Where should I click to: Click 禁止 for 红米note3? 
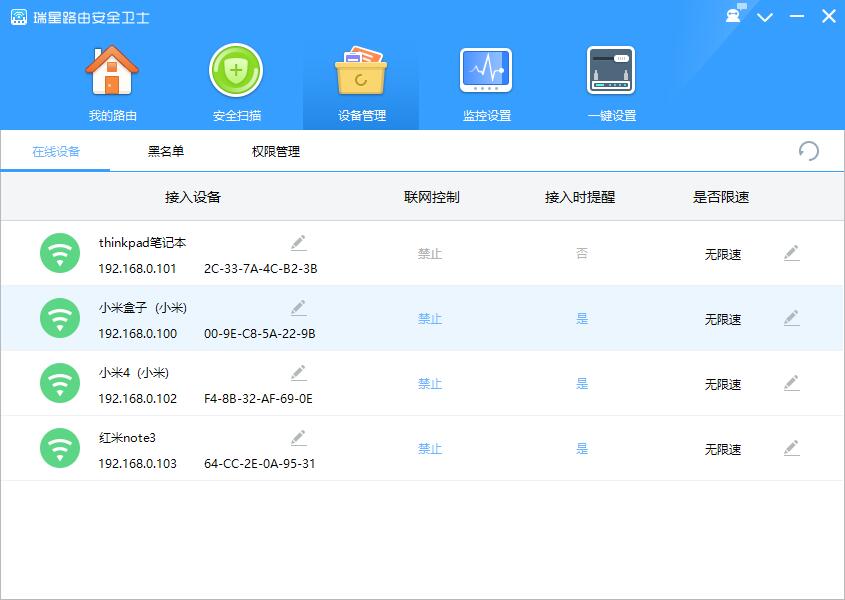tap(430, 449)
